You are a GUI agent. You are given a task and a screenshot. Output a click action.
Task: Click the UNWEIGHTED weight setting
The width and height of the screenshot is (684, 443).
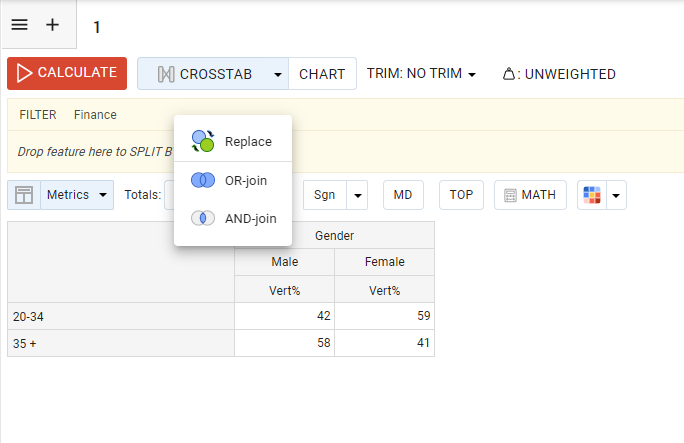(559, 74)
